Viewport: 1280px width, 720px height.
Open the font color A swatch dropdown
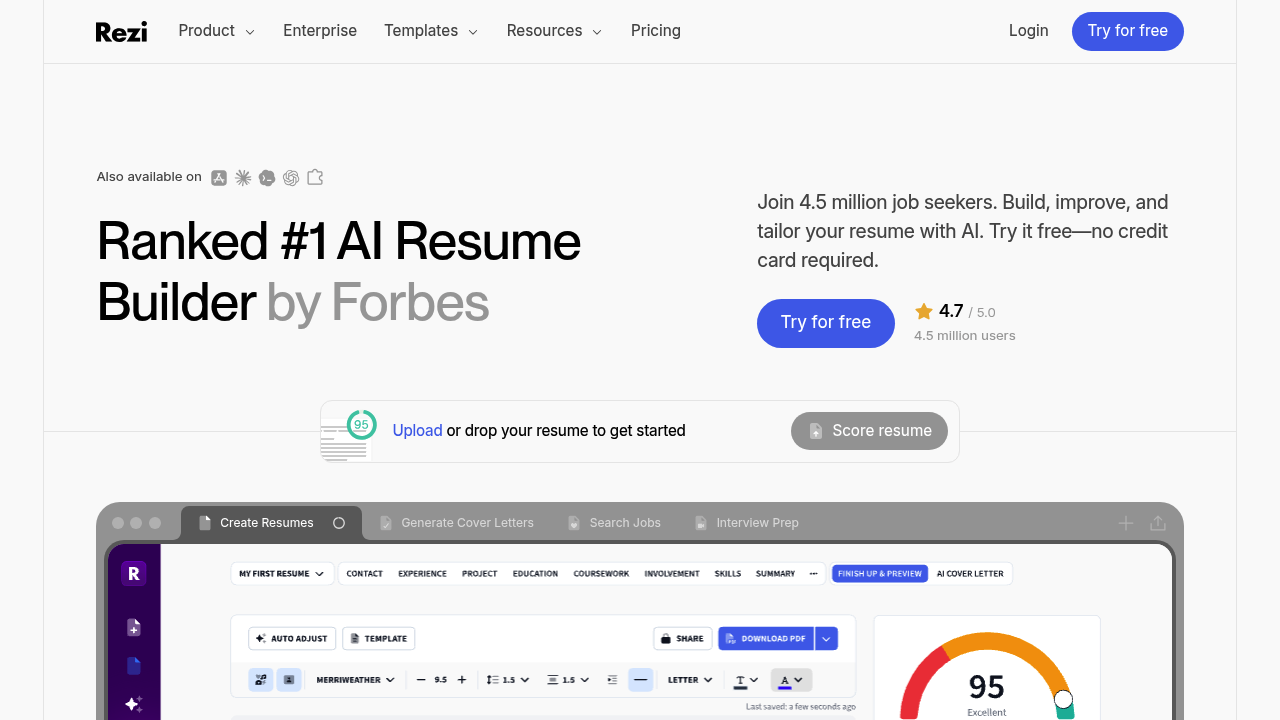(x=792, y=680)
